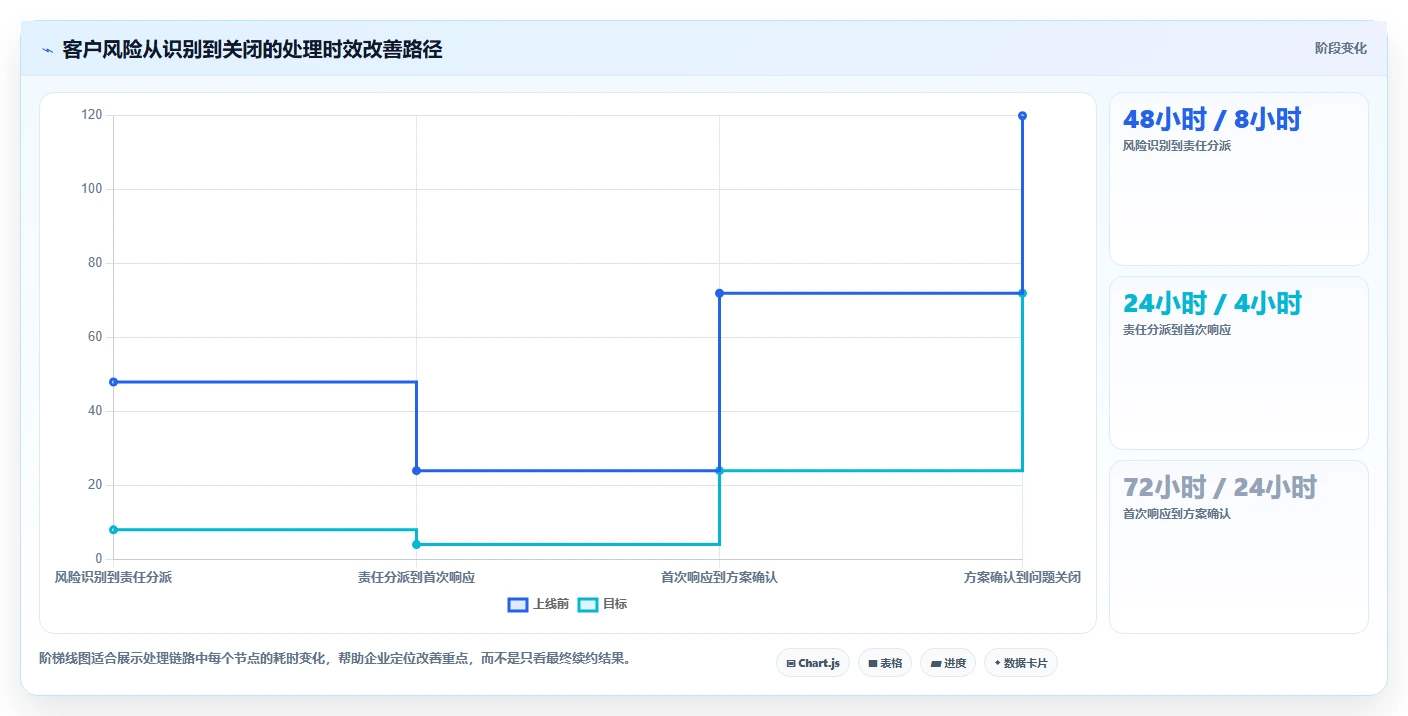Click the 上线前 point at 72 on 首次响应到方案确认
The image size is (1408, 716).
(x=719, y=293)
